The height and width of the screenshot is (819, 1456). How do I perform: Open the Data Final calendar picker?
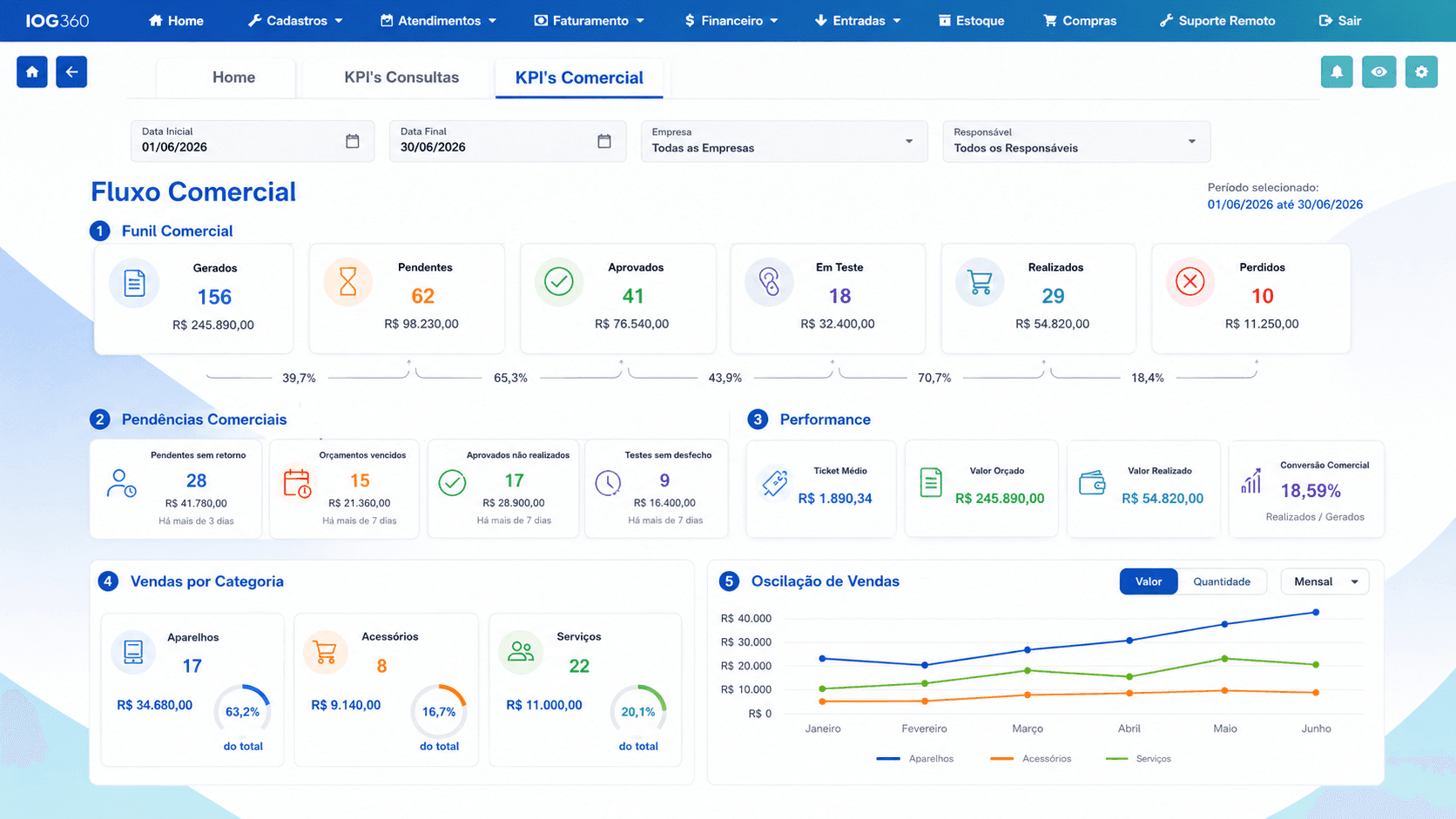tap(604, 141)
